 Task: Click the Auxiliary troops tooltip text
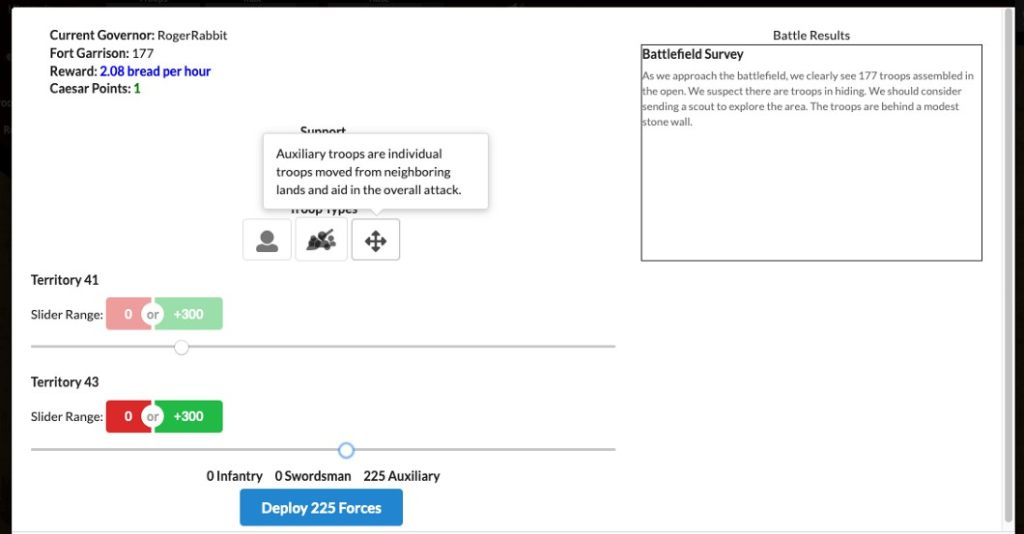click(x=370, y=172)
